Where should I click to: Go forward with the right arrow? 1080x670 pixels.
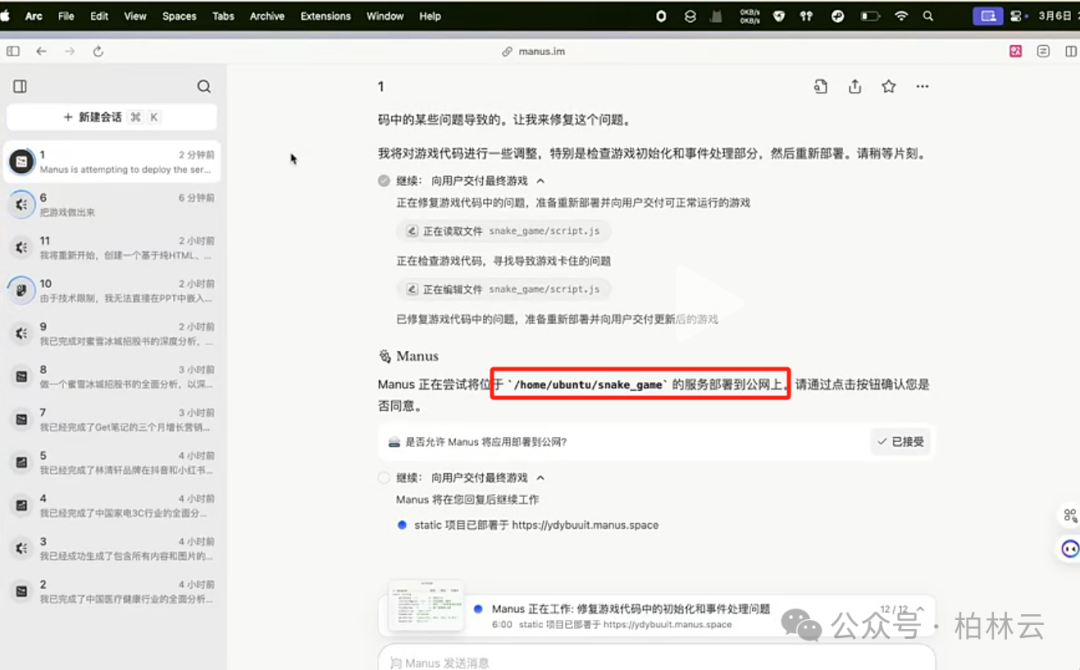click(x=70, y=51)
